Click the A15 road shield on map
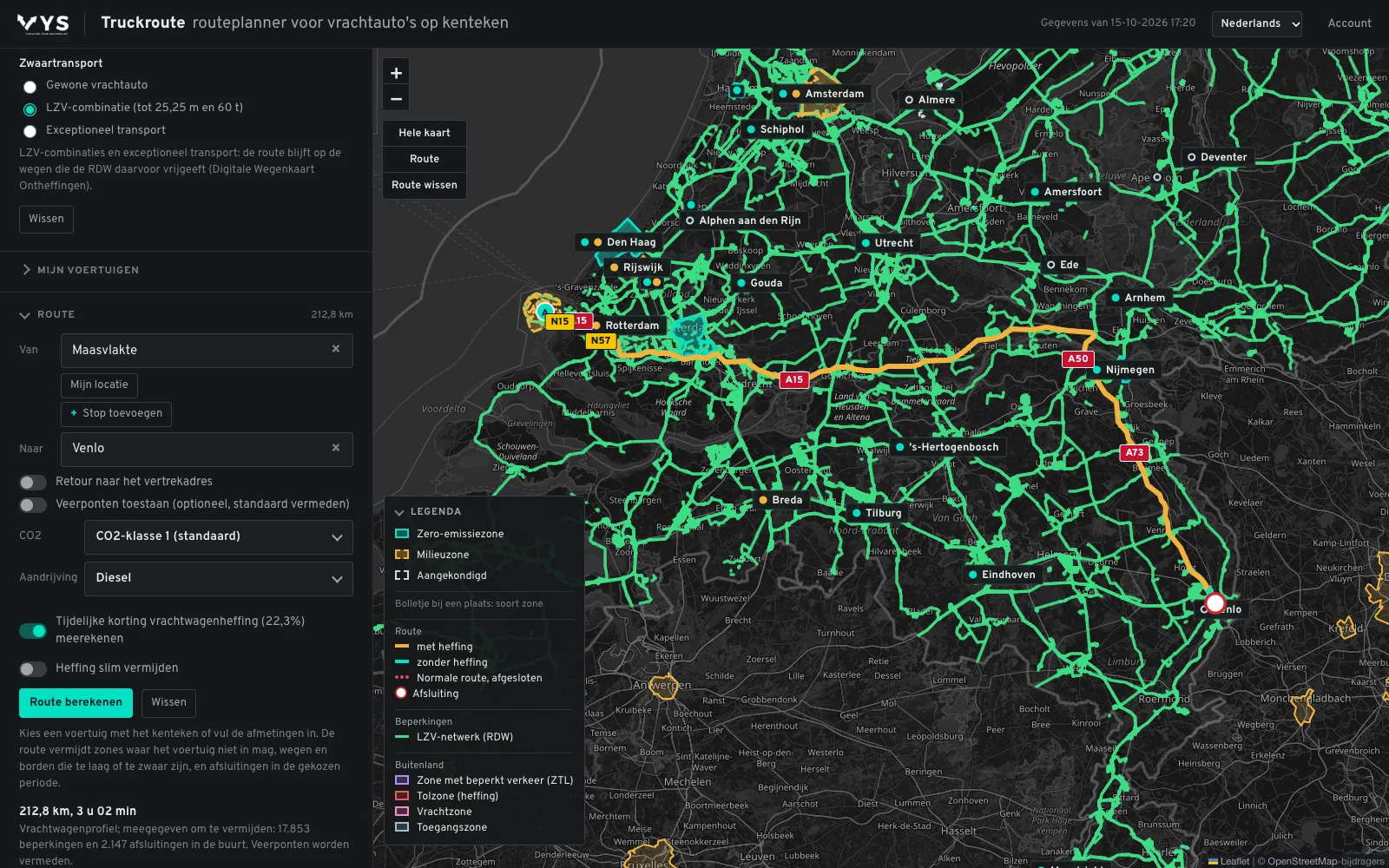 [794, 379]
